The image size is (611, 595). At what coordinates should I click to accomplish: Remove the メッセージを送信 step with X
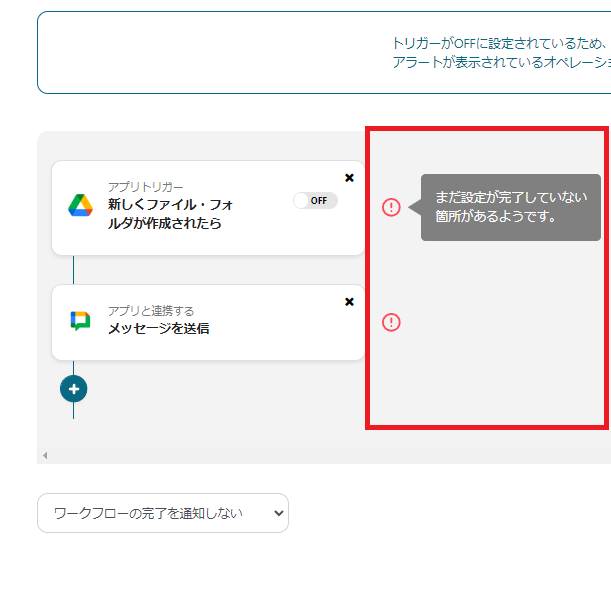[x=350, y=302]
